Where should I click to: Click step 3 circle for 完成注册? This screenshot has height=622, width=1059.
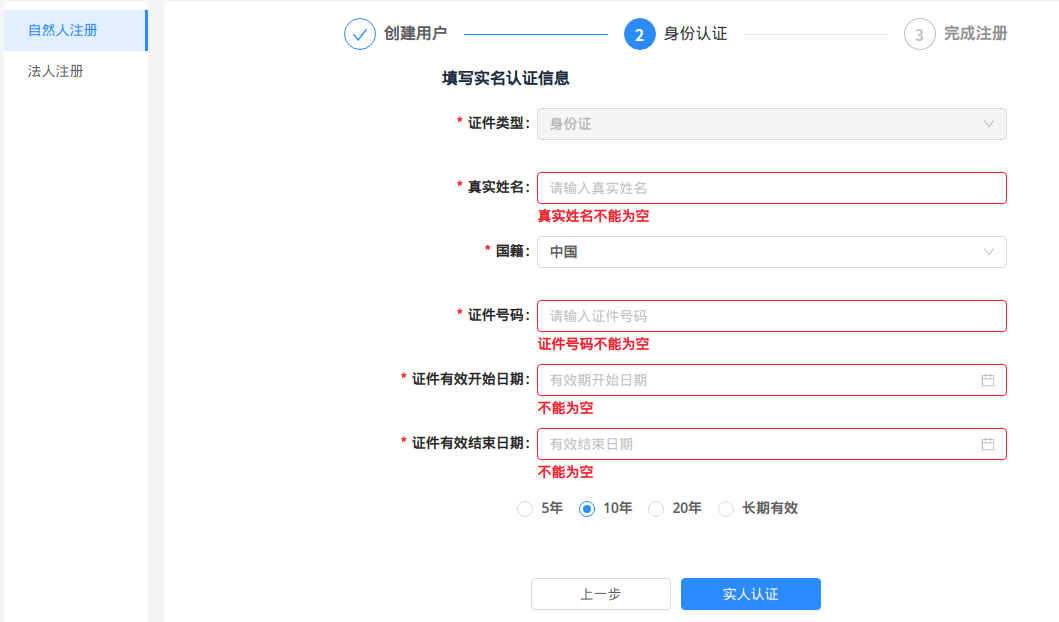tap(920, 34)
